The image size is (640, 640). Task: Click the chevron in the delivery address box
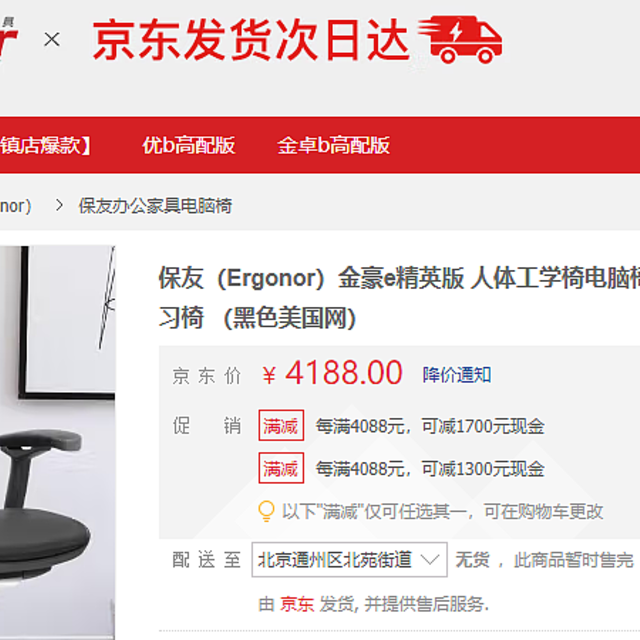click(430, 559)
